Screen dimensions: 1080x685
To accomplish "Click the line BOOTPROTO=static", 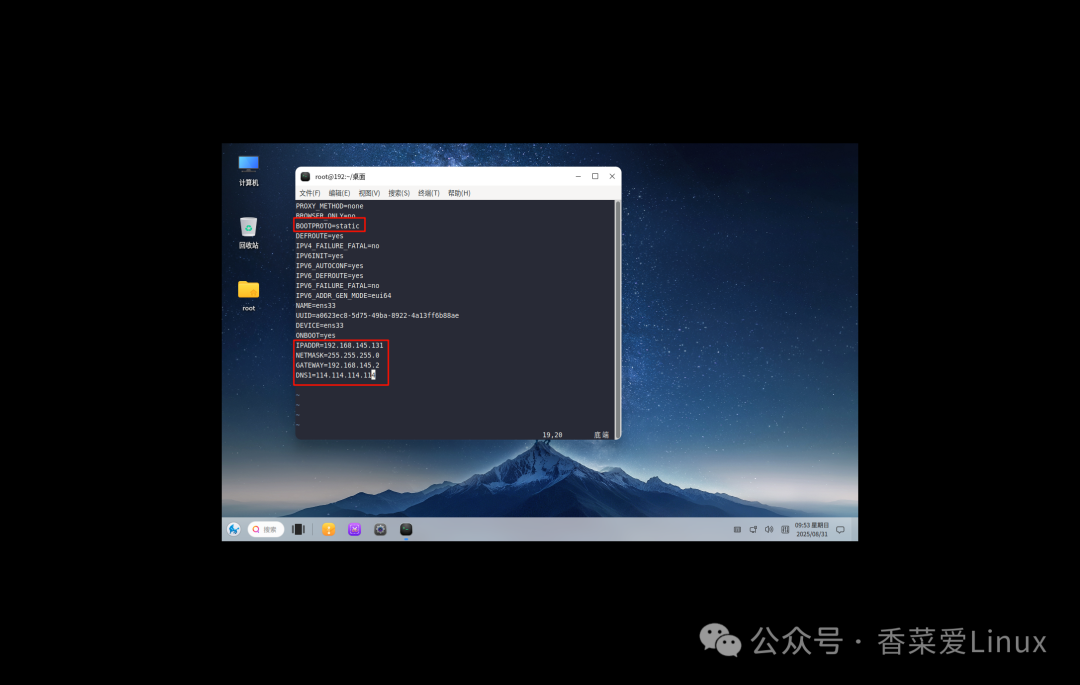I will 328,226.
